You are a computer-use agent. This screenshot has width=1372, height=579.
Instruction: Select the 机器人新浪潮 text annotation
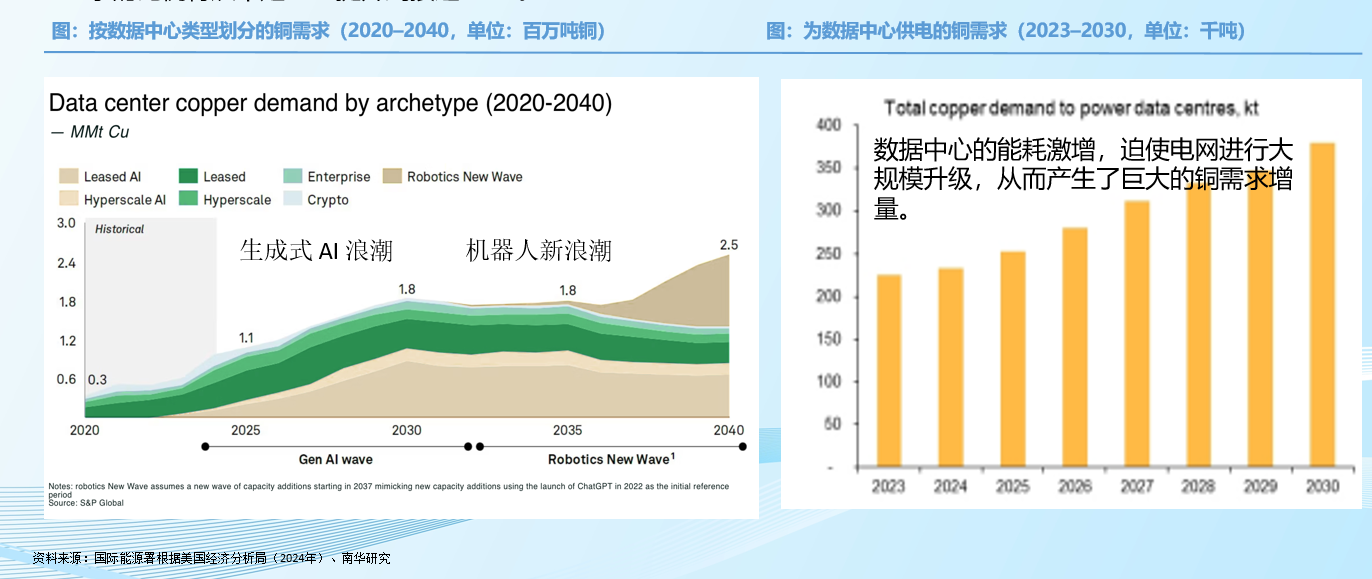point(539,251)
